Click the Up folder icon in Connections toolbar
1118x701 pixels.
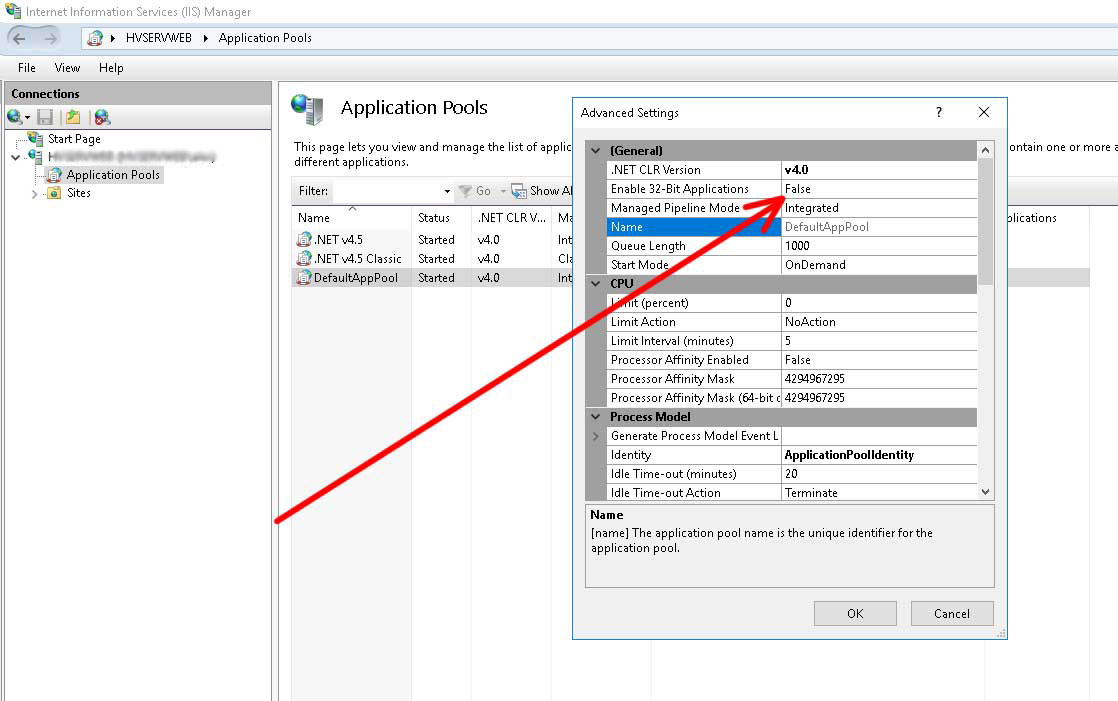[x=73, y=117]
